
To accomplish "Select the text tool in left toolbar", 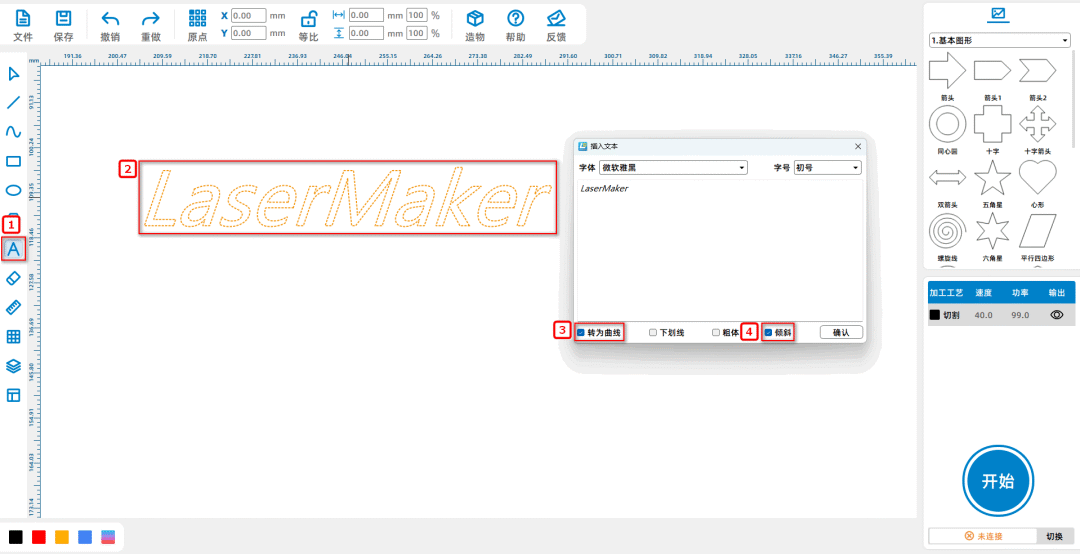I will 14,248.
